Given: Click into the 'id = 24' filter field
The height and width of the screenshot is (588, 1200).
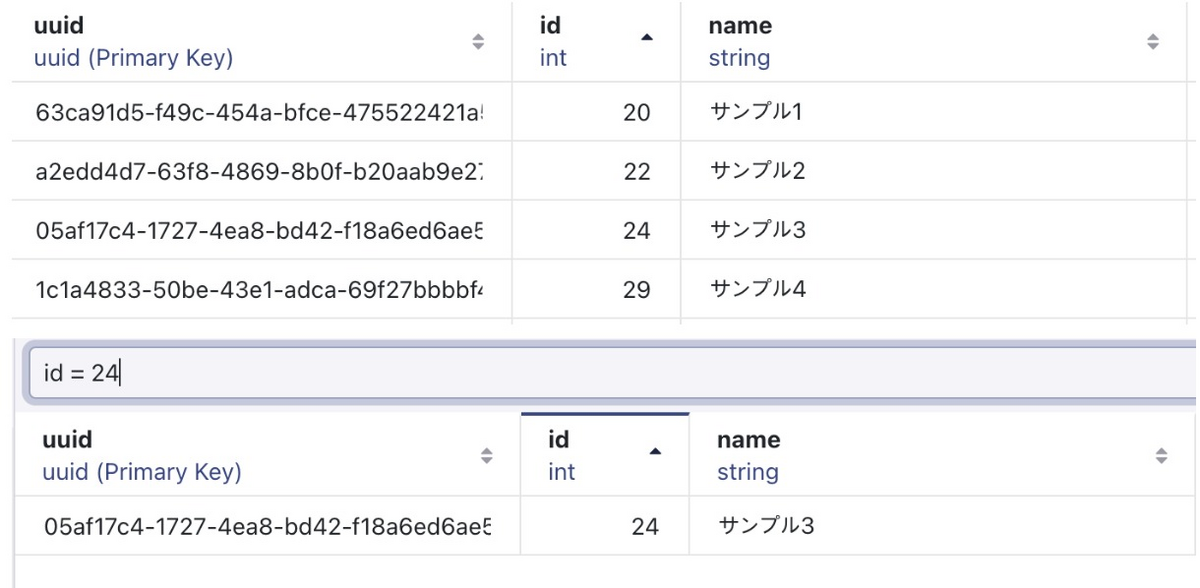Looking at the screenshot, I should pyautogui.click(x=612, y=374).
